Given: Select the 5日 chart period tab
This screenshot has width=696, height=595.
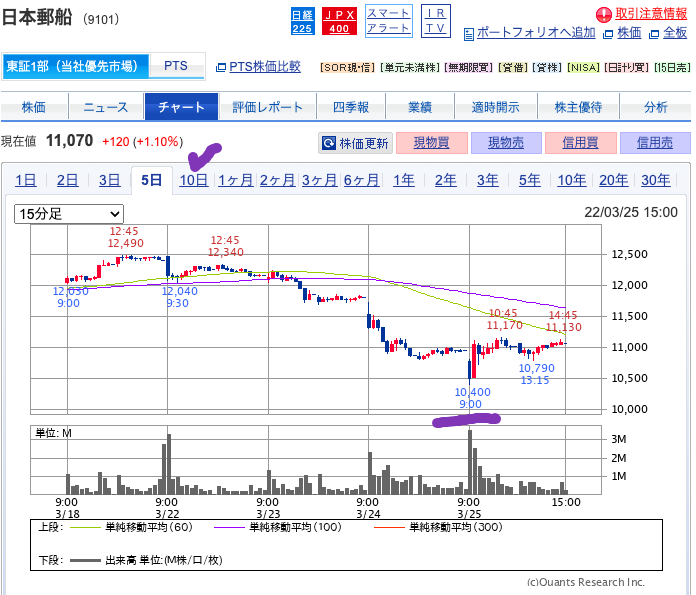Looking at the screenshot, I should 151,180.
